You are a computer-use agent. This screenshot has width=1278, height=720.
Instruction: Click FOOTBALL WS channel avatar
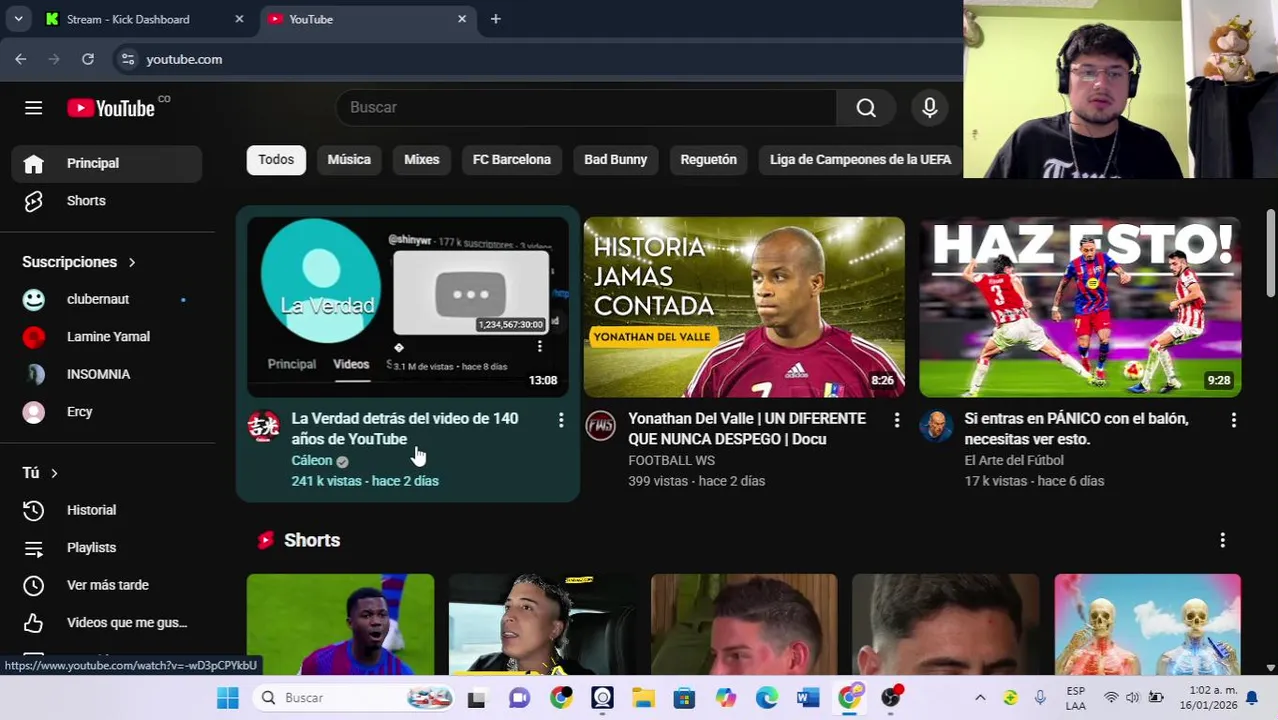pos(600,426)
